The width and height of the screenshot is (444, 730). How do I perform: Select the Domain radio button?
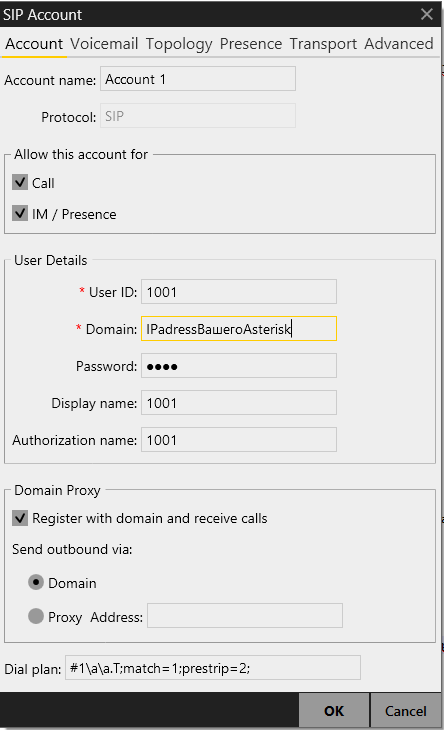[x=36, y=582]
